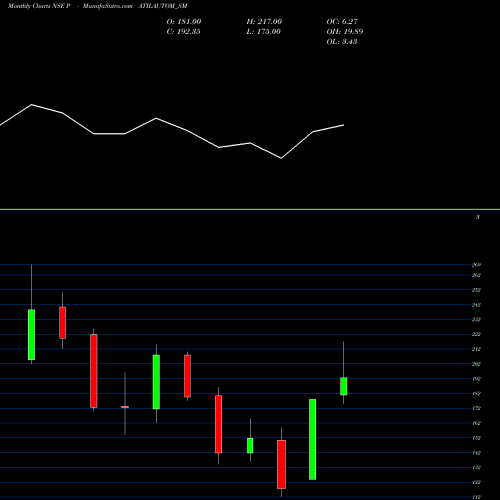Click the '3' label below orange line
This screenshot has width=500, height=500.
[x=478, y=217]
